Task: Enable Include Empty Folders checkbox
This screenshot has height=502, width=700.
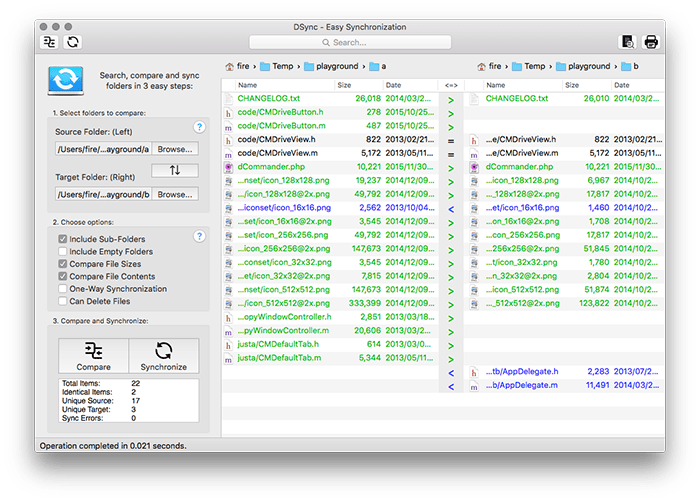Action: [62, 251]
